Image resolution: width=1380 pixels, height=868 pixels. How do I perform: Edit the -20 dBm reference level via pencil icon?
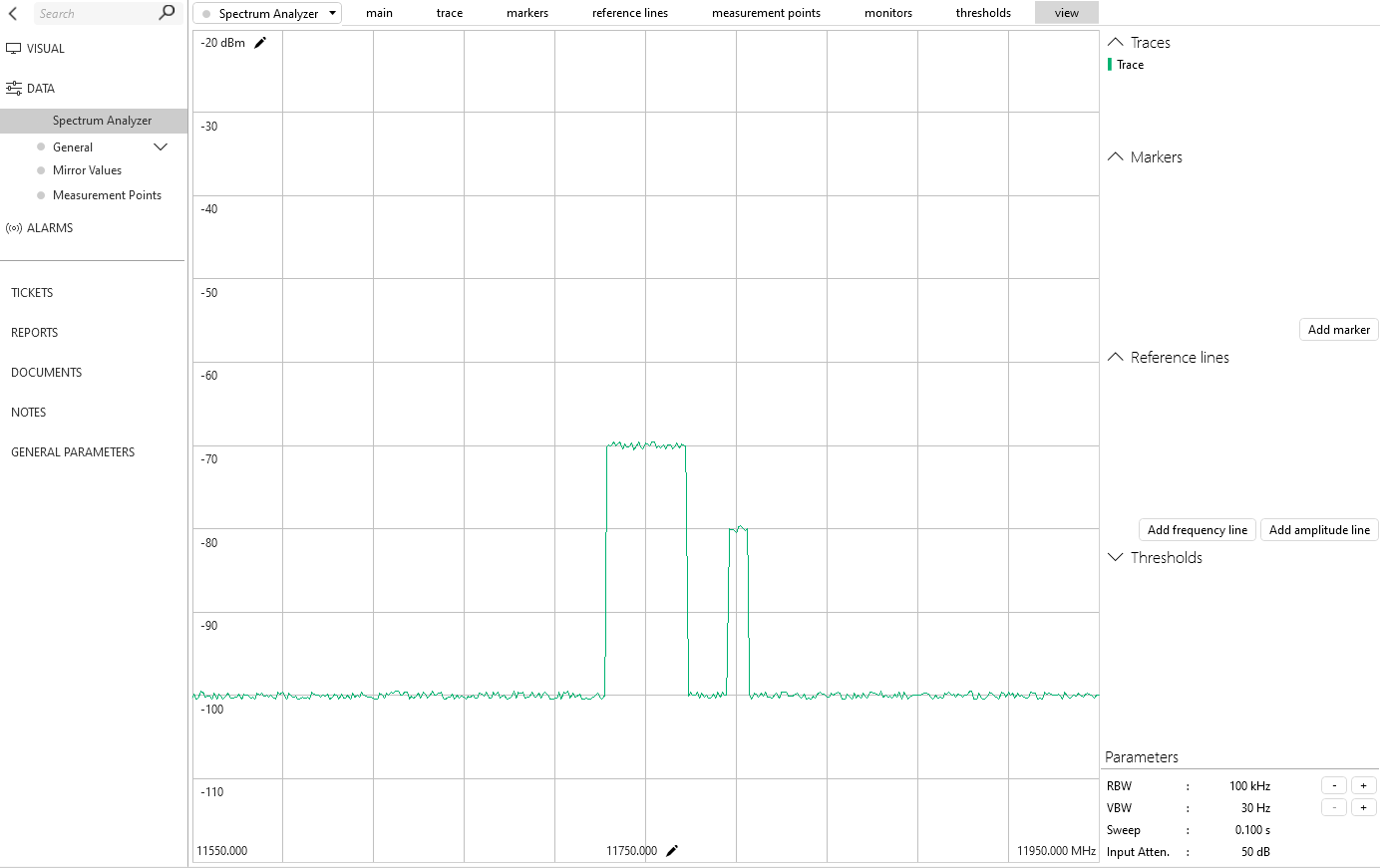(260, 42)
